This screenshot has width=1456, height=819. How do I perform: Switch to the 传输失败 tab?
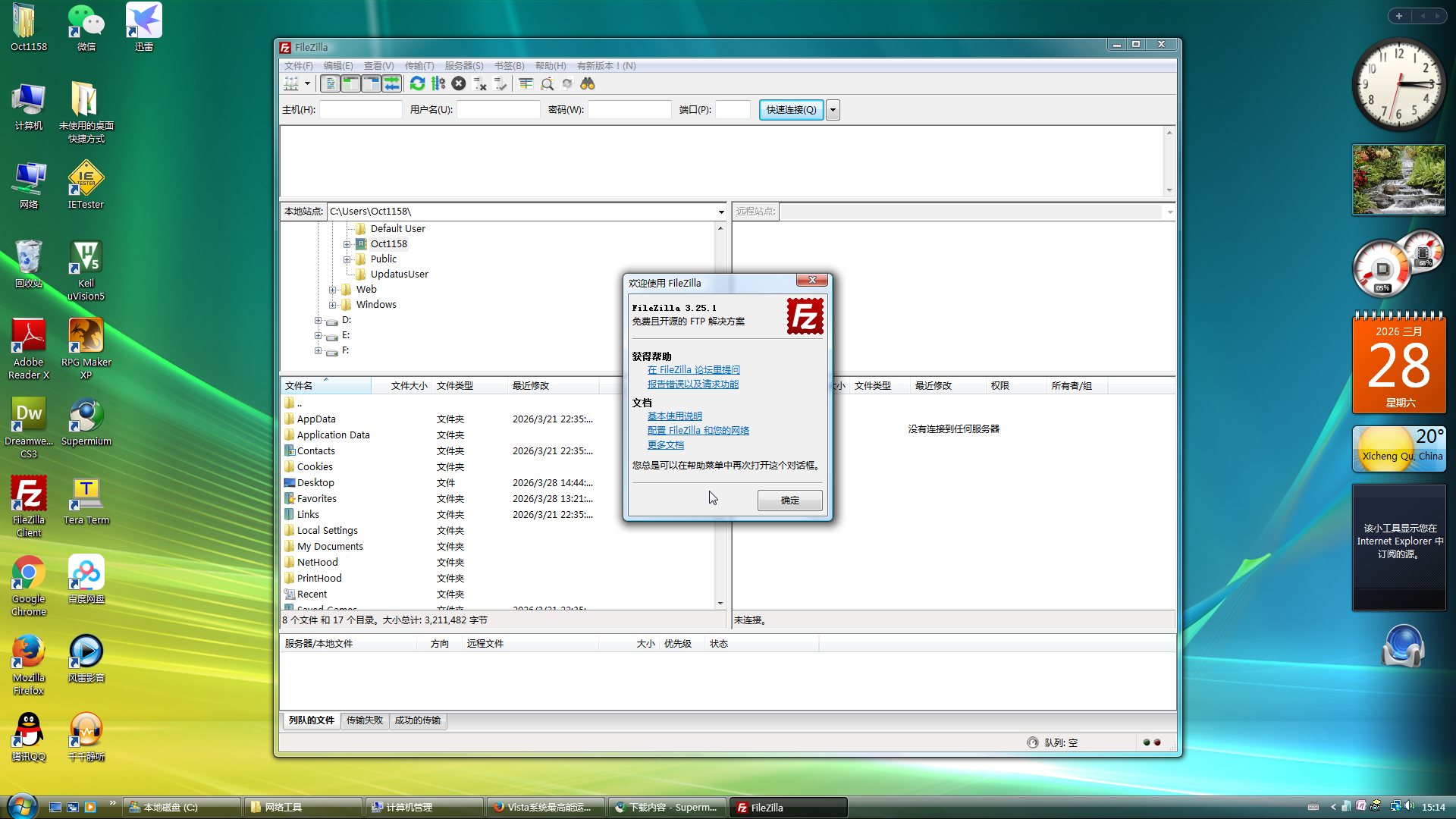coord(365,720)
